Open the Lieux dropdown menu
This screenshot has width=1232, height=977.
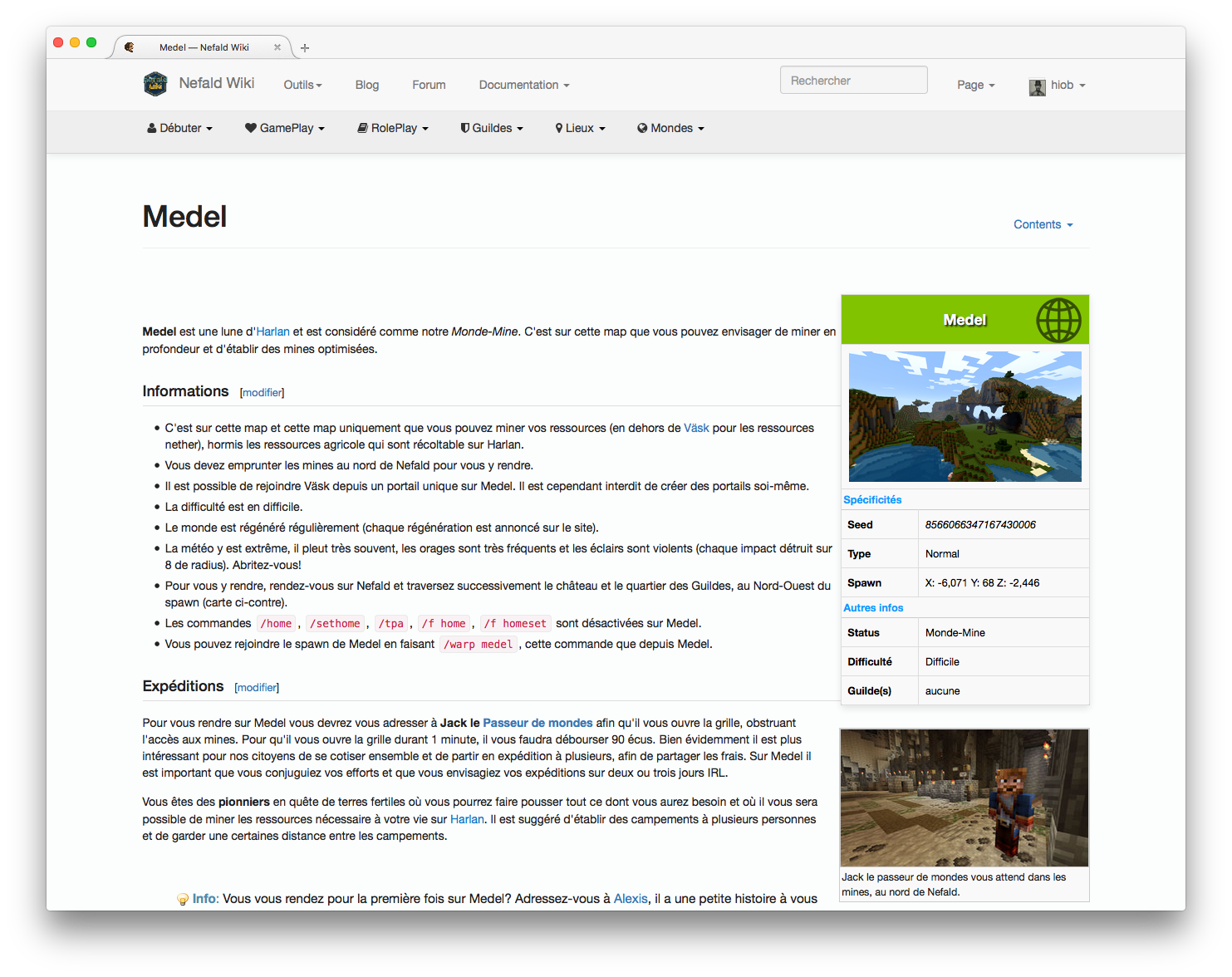pyautogui.click(x=580, y=128)
